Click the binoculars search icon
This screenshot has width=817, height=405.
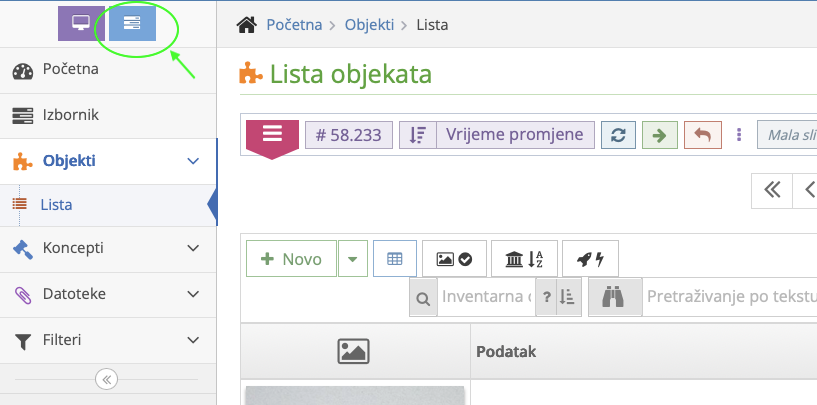[x=615, y=297]
